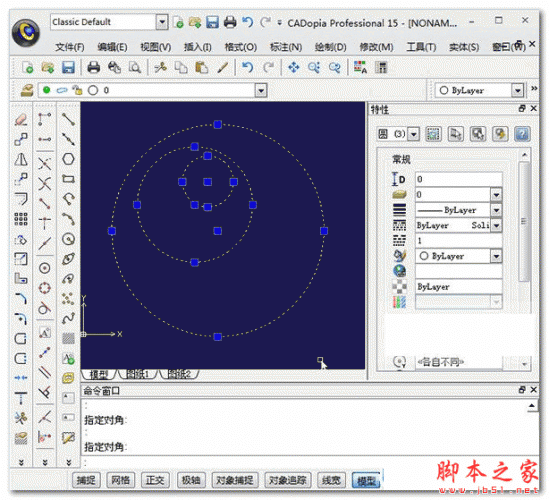The height and width of the screenshot is (500, 549).
Task: Click the 线宽 lineweight status button
Action: click(x=331, y=480)
